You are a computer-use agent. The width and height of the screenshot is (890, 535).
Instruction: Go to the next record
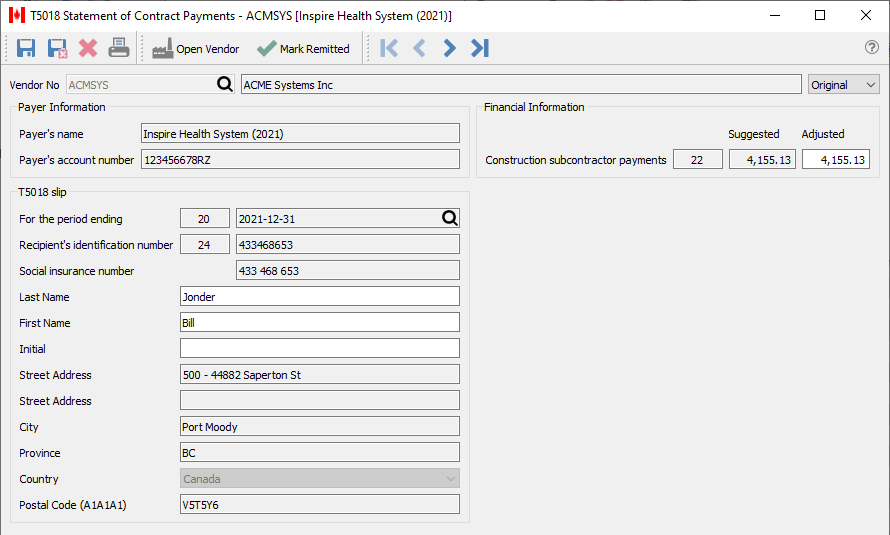(449, 48)
